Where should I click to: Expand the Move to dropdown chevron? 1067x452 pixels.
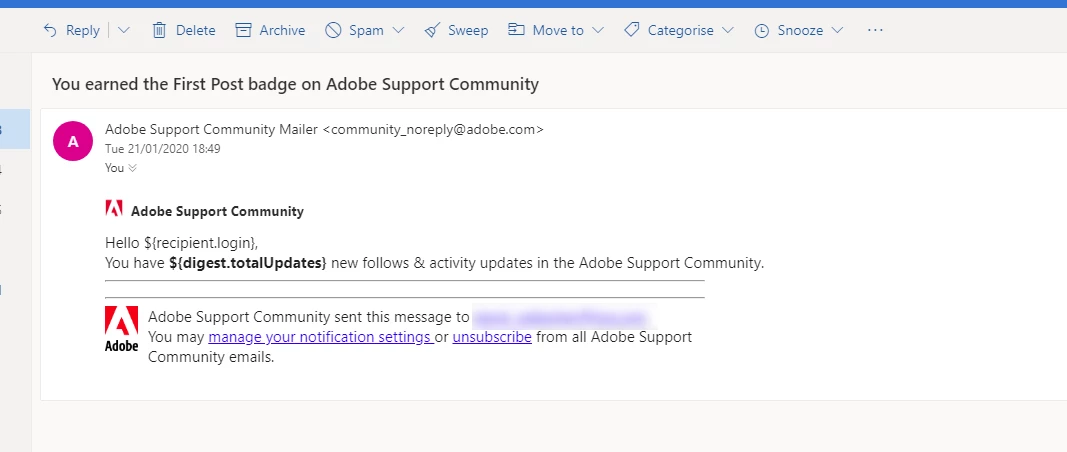coord(598,31)
